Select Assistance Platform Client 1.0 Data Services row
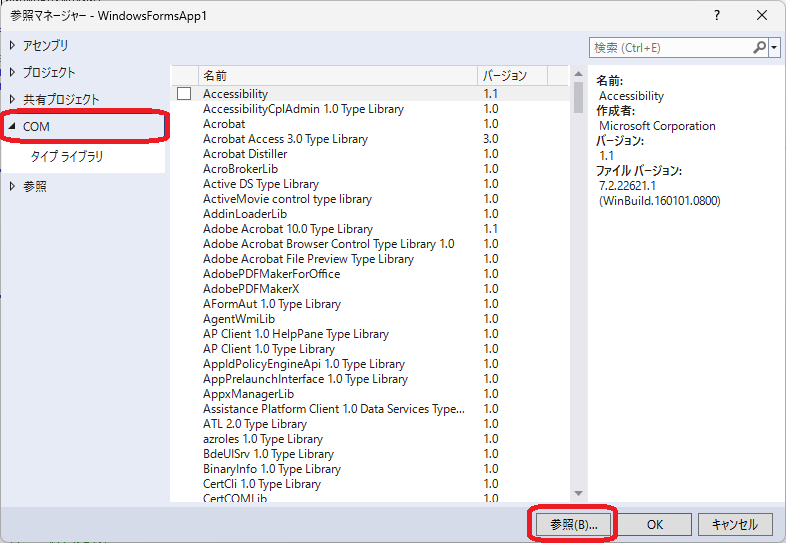The image size is (786, 543). 370,409
